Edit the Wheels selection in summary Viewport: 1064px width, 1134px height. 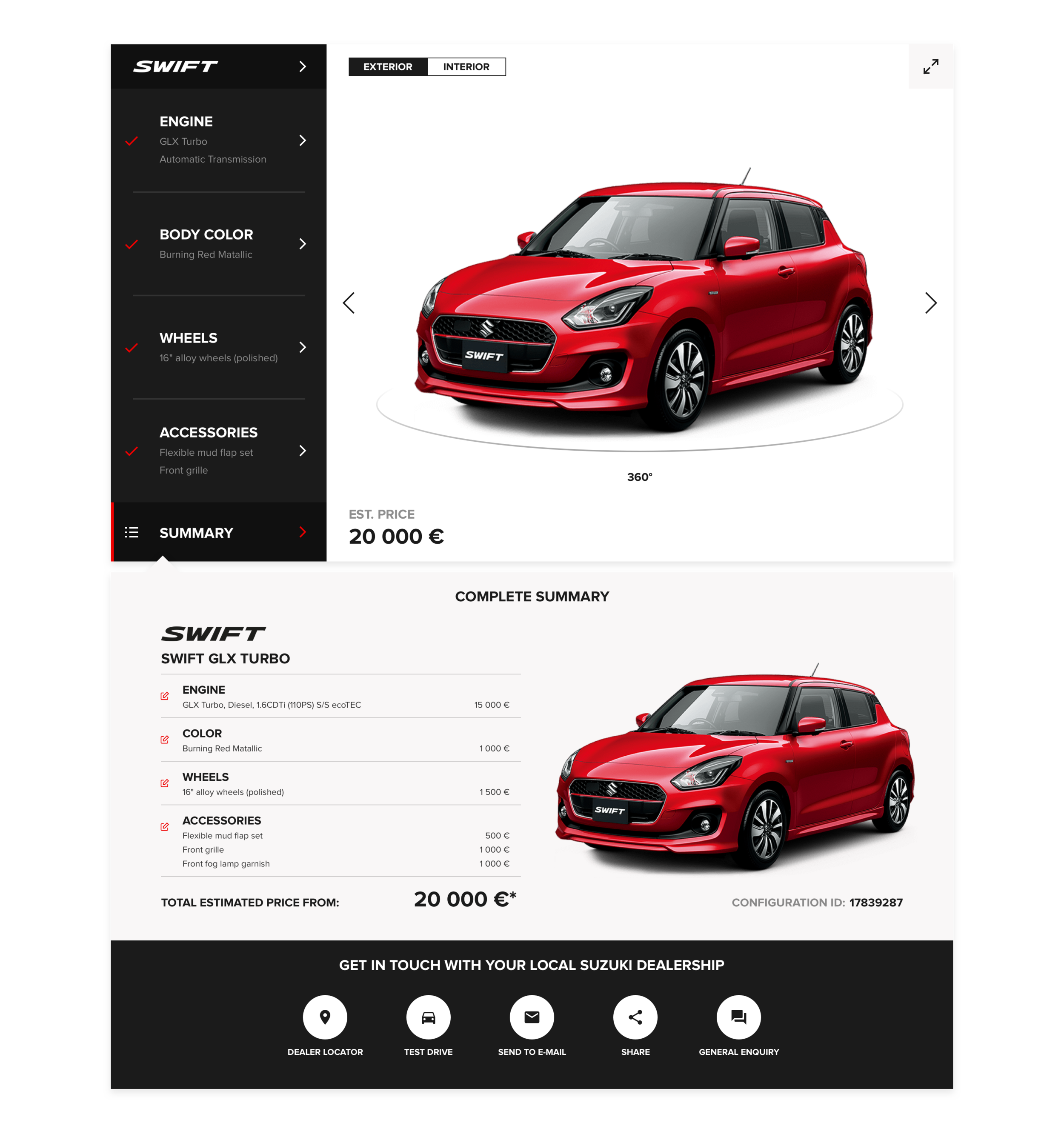coord(165,783)
